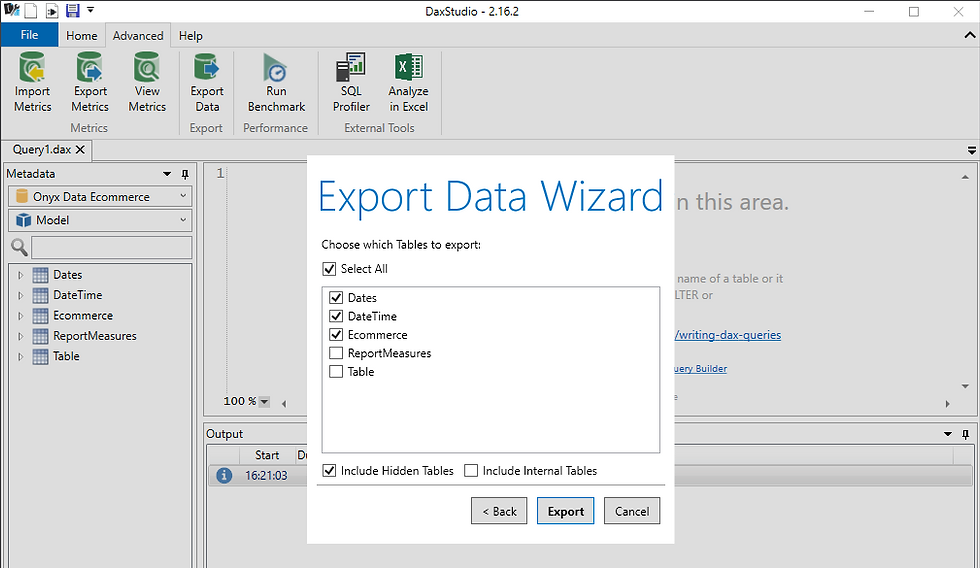
Task: Click editor horizontal scrollbar left arrow
Action: point(284,404)
